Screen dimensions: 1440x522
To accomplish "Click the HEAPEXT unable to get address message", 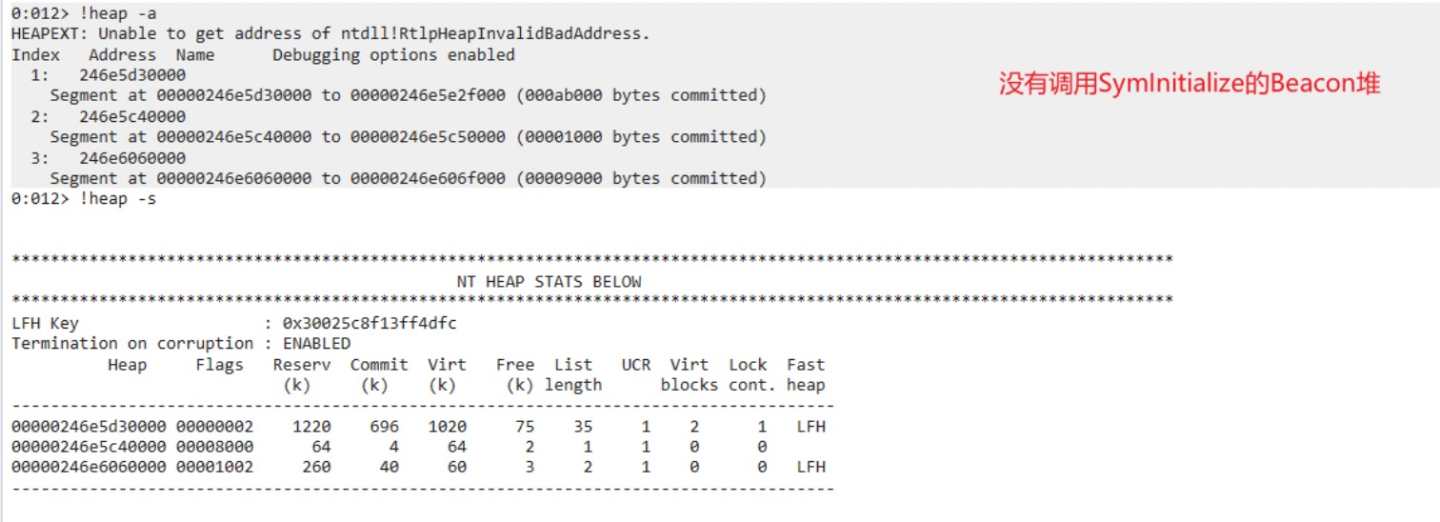I will coord(330,34).
